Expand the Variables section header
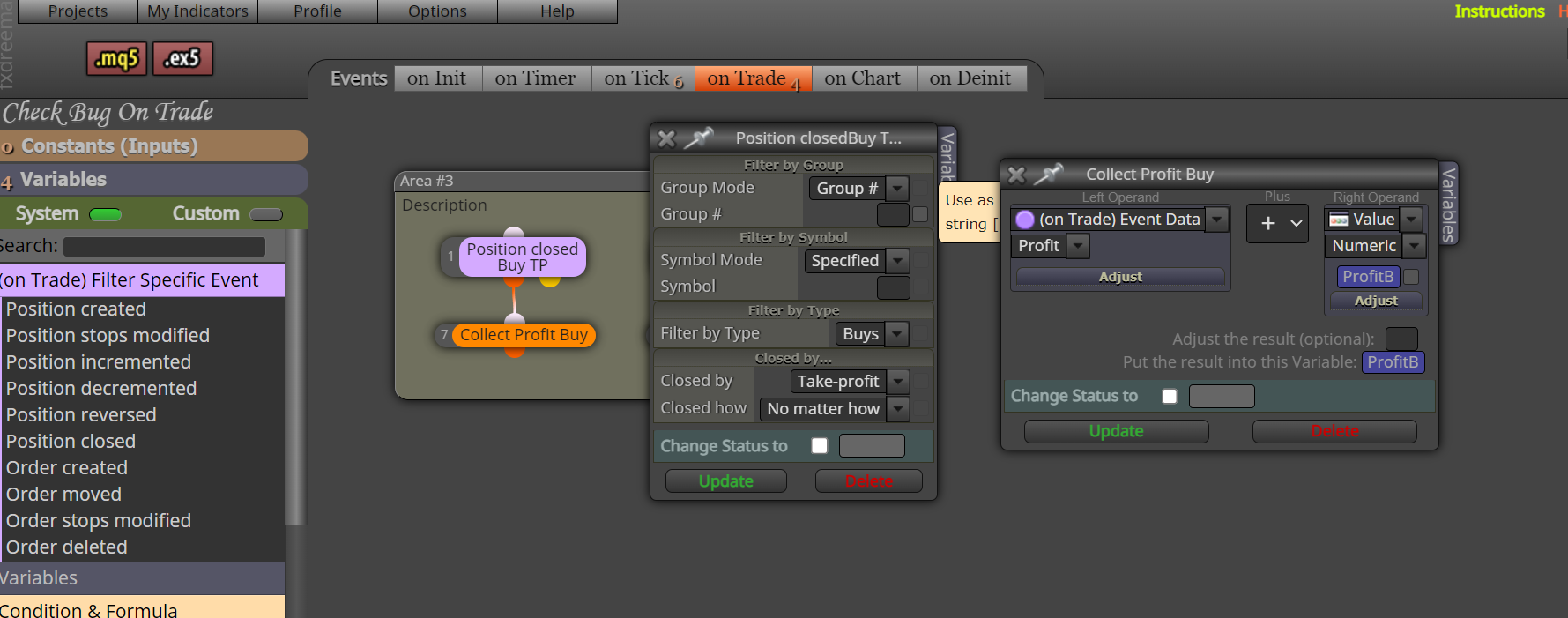The width and height of the screenshot is (1568, 618). click(x=153, y=180)
